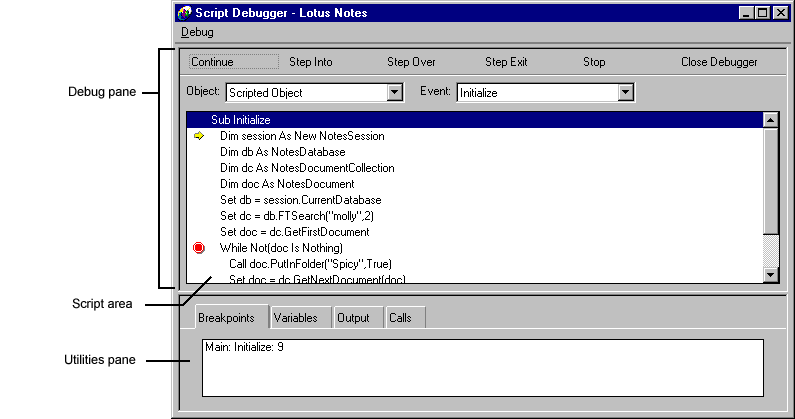The height and width of the screenshot is (419, 795).
Task: Minimize the Script Debugger window
Action: point(745,13)
